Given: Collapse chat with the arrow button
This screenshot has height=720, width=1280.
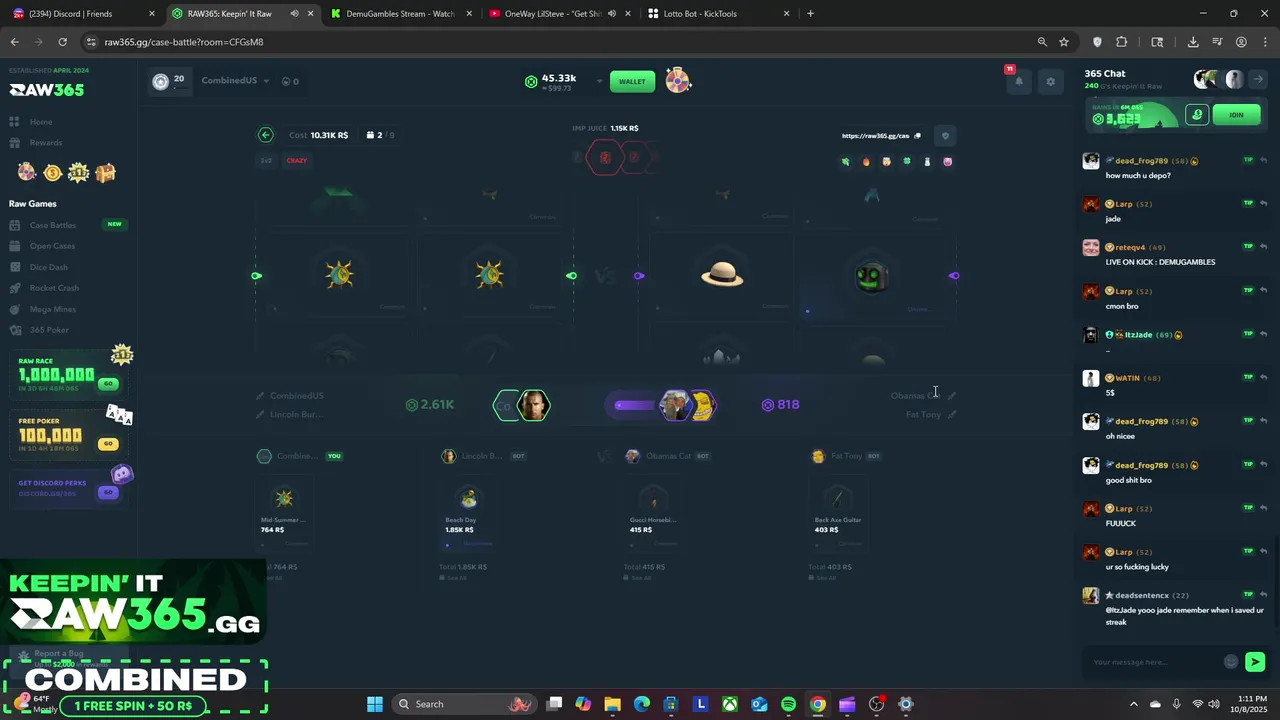Looking at the screenshot, I should pyautogui.click(x=1258, y=80).
